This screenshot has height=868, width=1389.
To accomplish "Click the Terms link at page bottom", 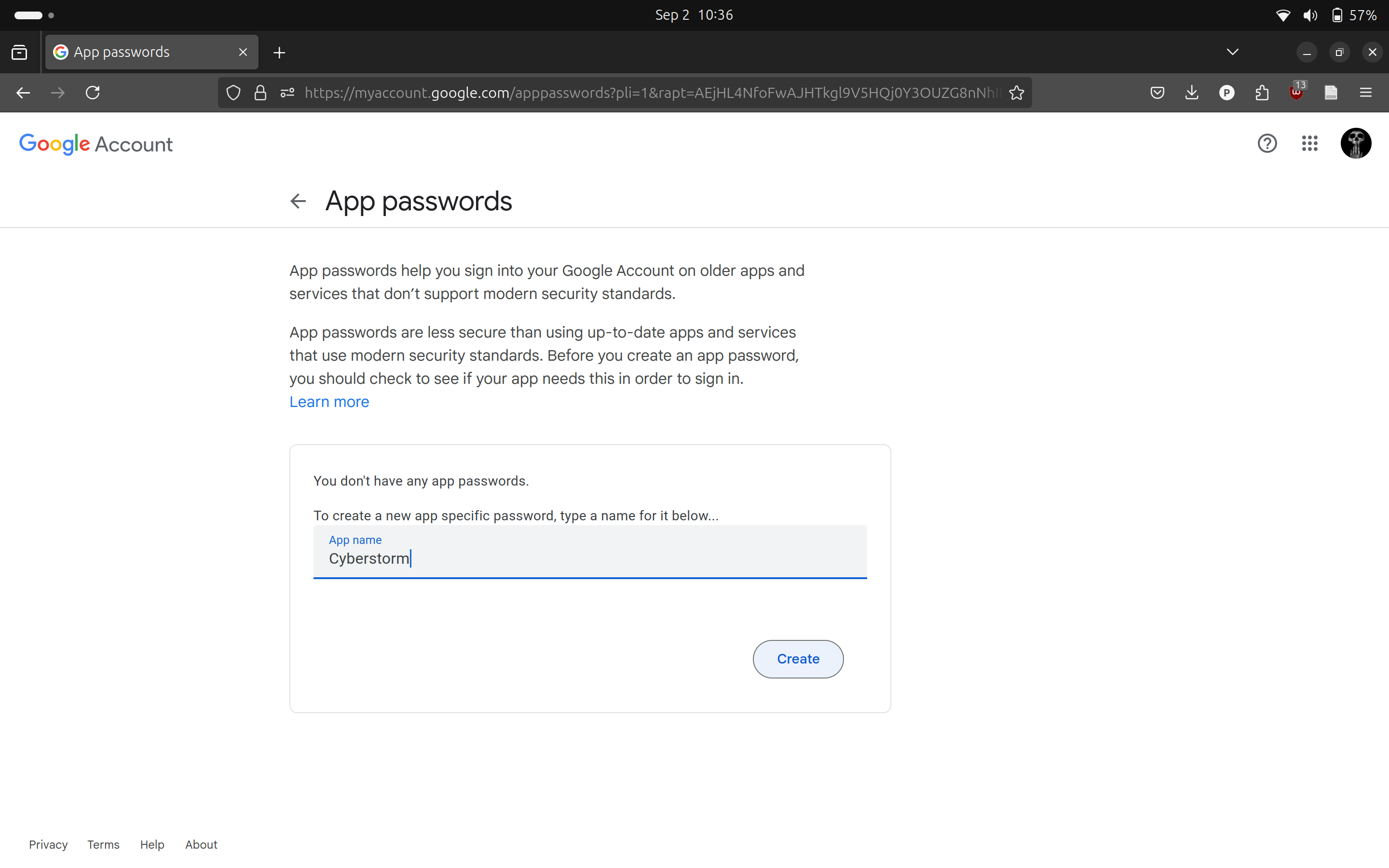I will [x=104, y=844].
